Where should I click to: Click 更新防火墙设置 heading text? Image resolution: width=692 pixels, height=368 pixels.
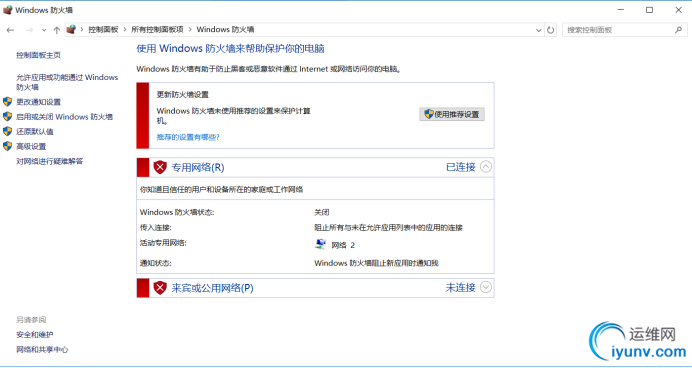[183, 95]
